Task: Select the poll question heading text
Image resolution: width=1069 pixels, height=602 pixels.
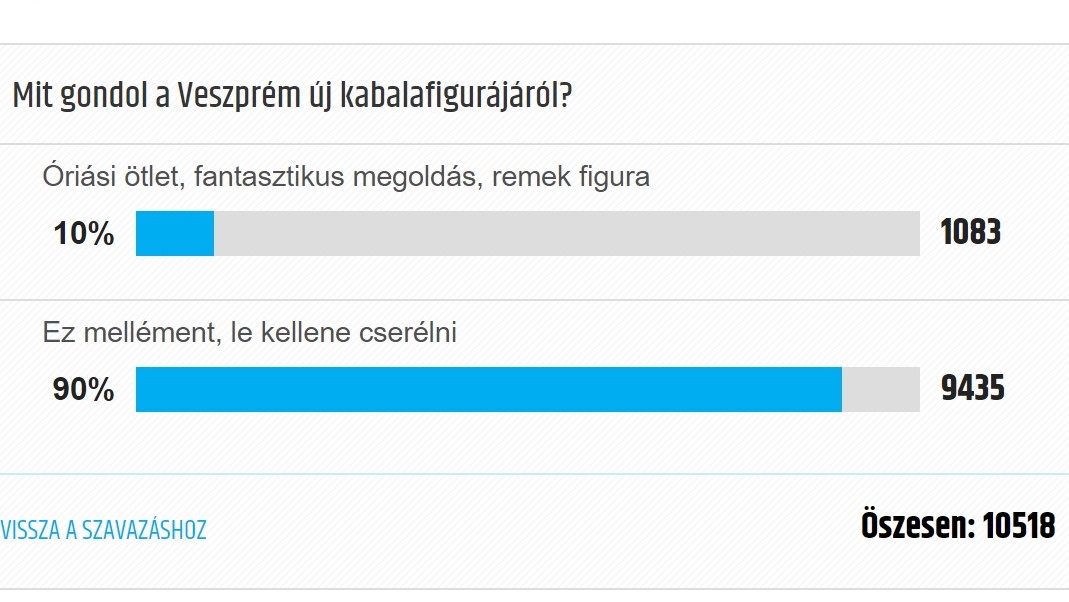Action: [x=292, y=95]
